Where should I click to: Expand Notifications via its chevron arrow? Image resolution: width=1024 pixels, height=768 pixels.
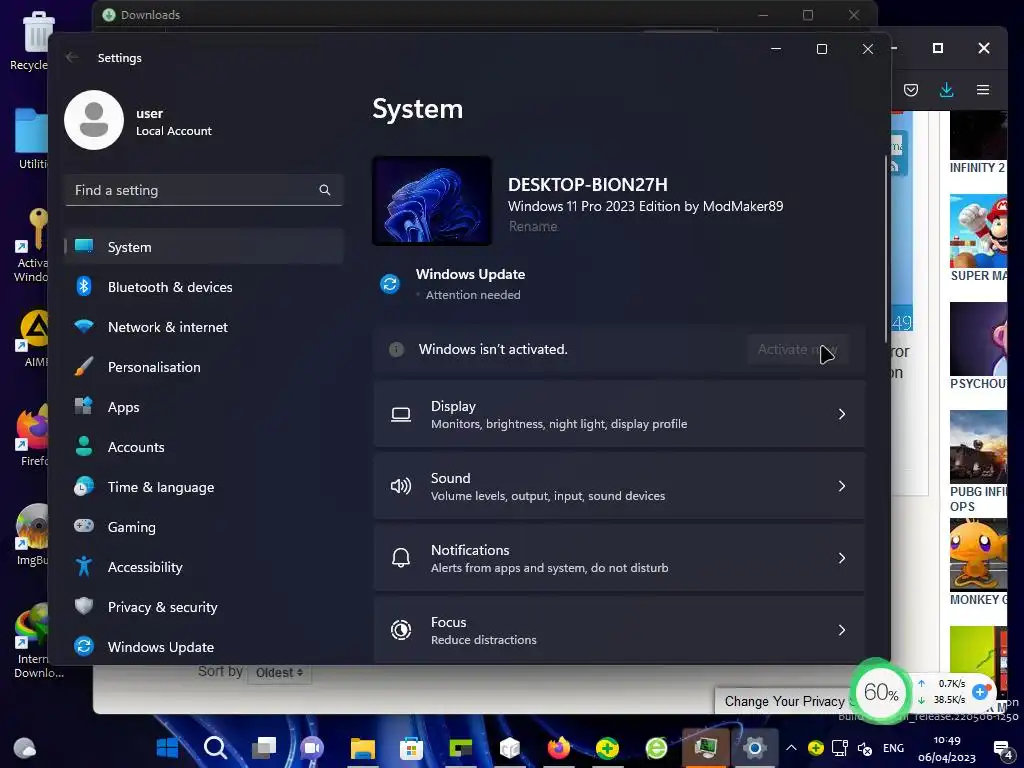pyautogui.click(x=842, y=558)
